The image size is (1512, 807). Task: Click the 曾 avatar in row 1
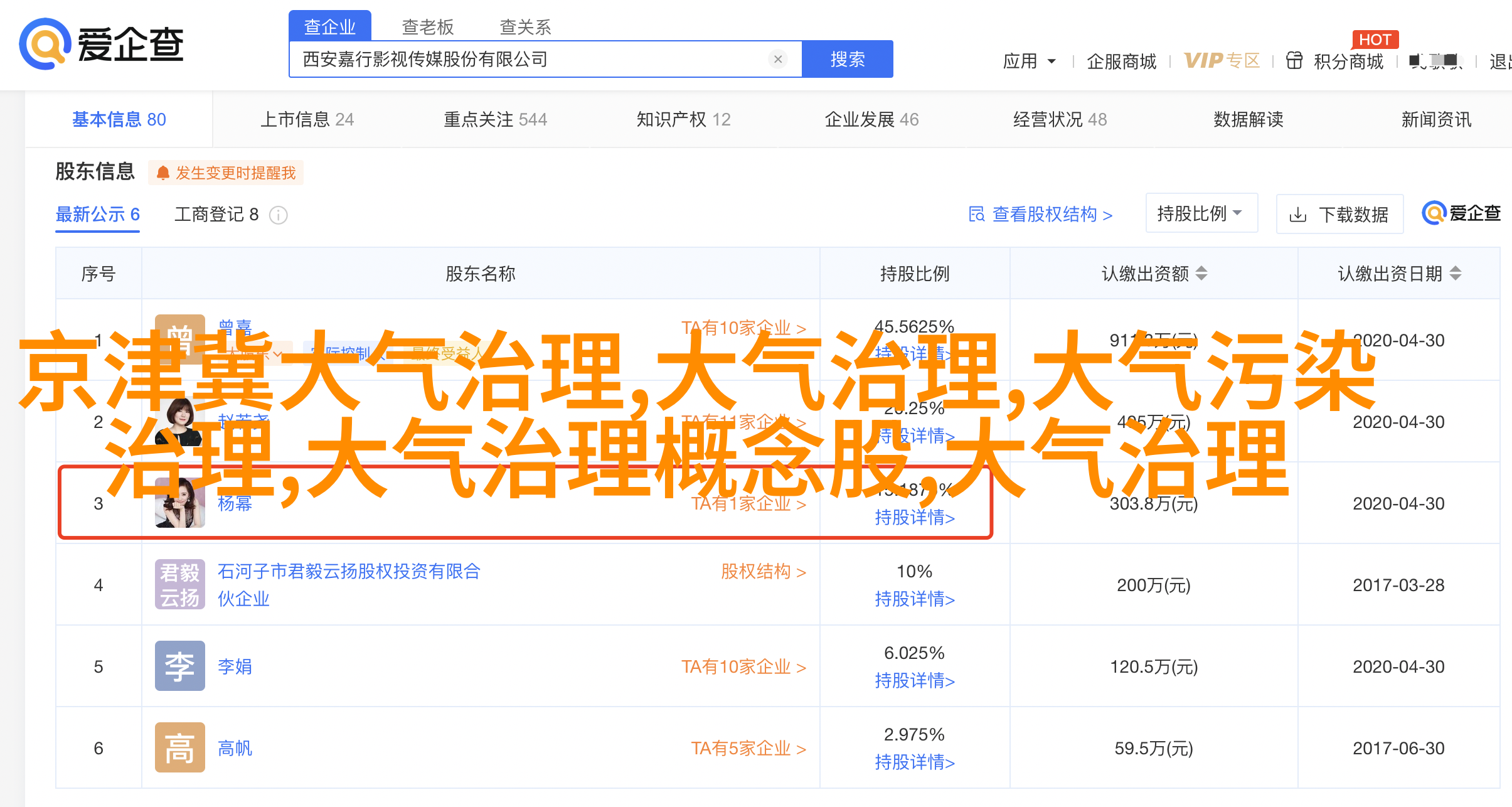pos(180,339)
